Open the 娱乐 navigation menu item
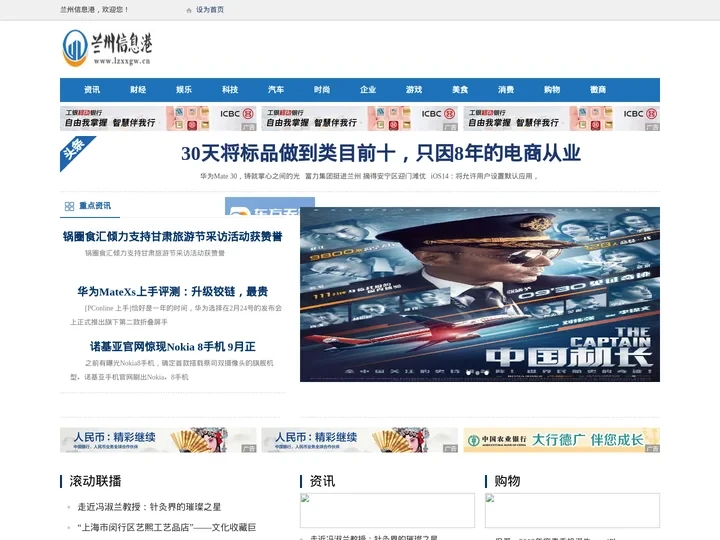This screenshot has height=540, width=720. pyautogui.click(x=184, y=90)
